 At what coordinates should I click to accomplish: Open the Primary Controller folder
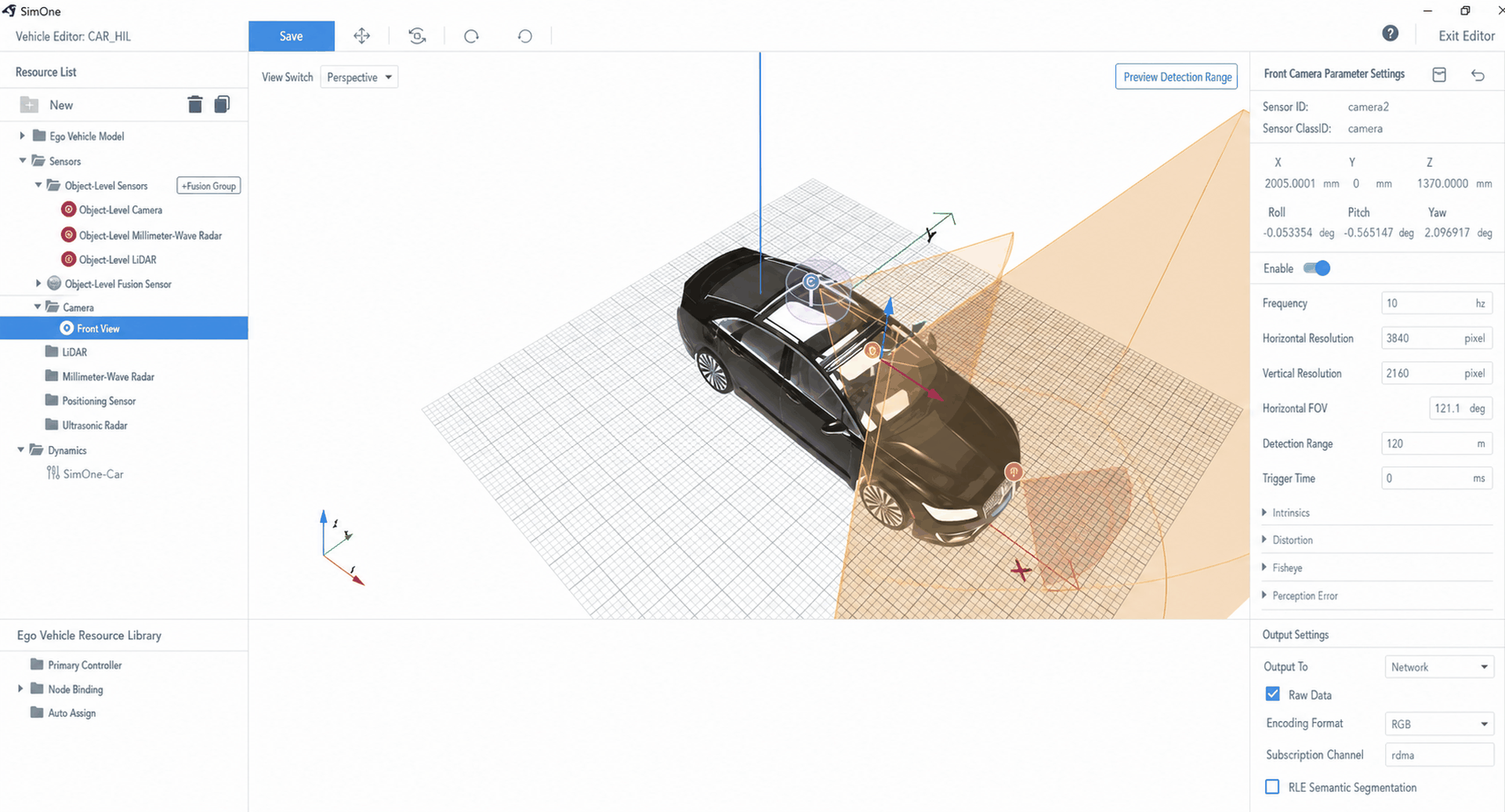pos(37,664)
